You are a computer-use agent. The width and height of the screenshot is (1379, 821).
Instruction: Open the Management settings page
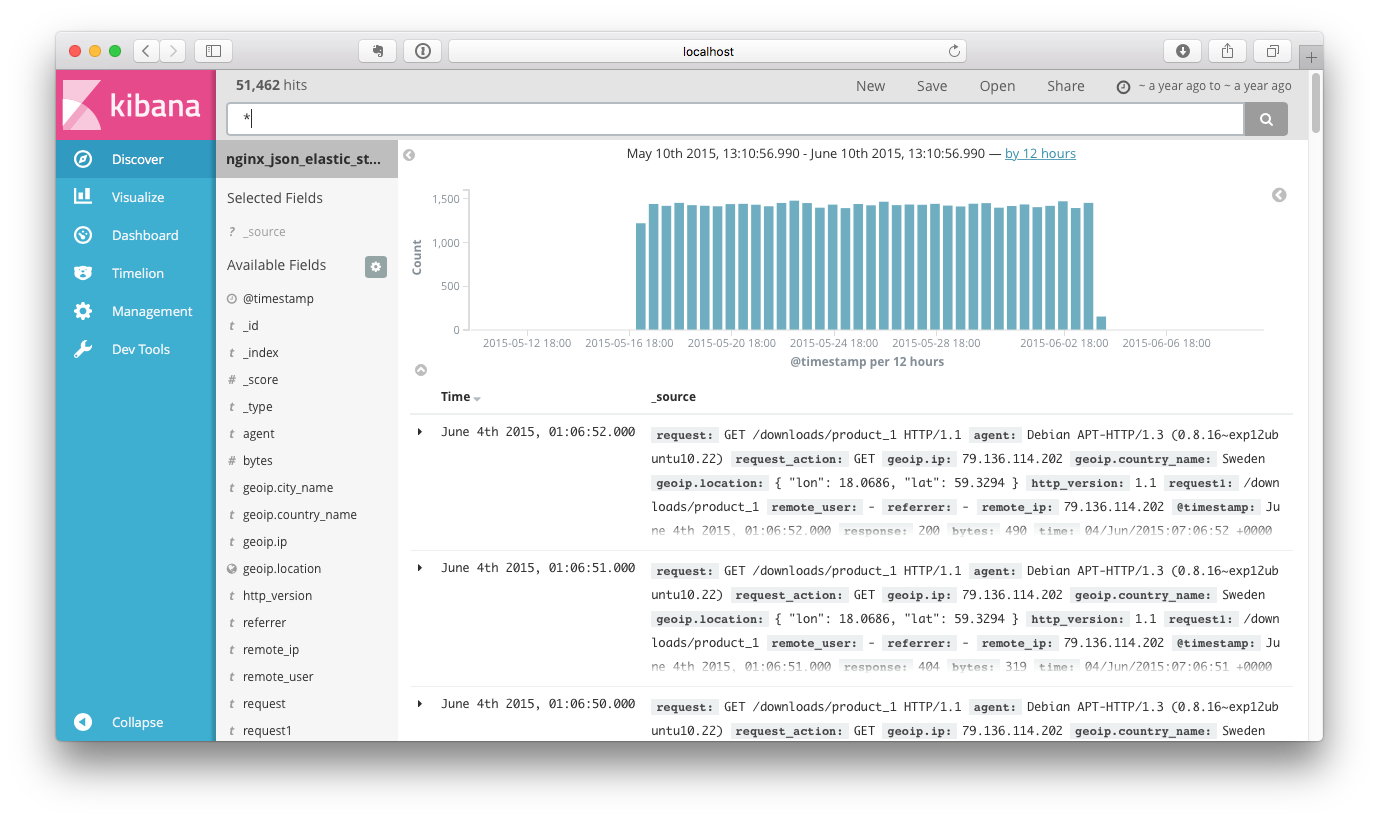tap(135, 311)
